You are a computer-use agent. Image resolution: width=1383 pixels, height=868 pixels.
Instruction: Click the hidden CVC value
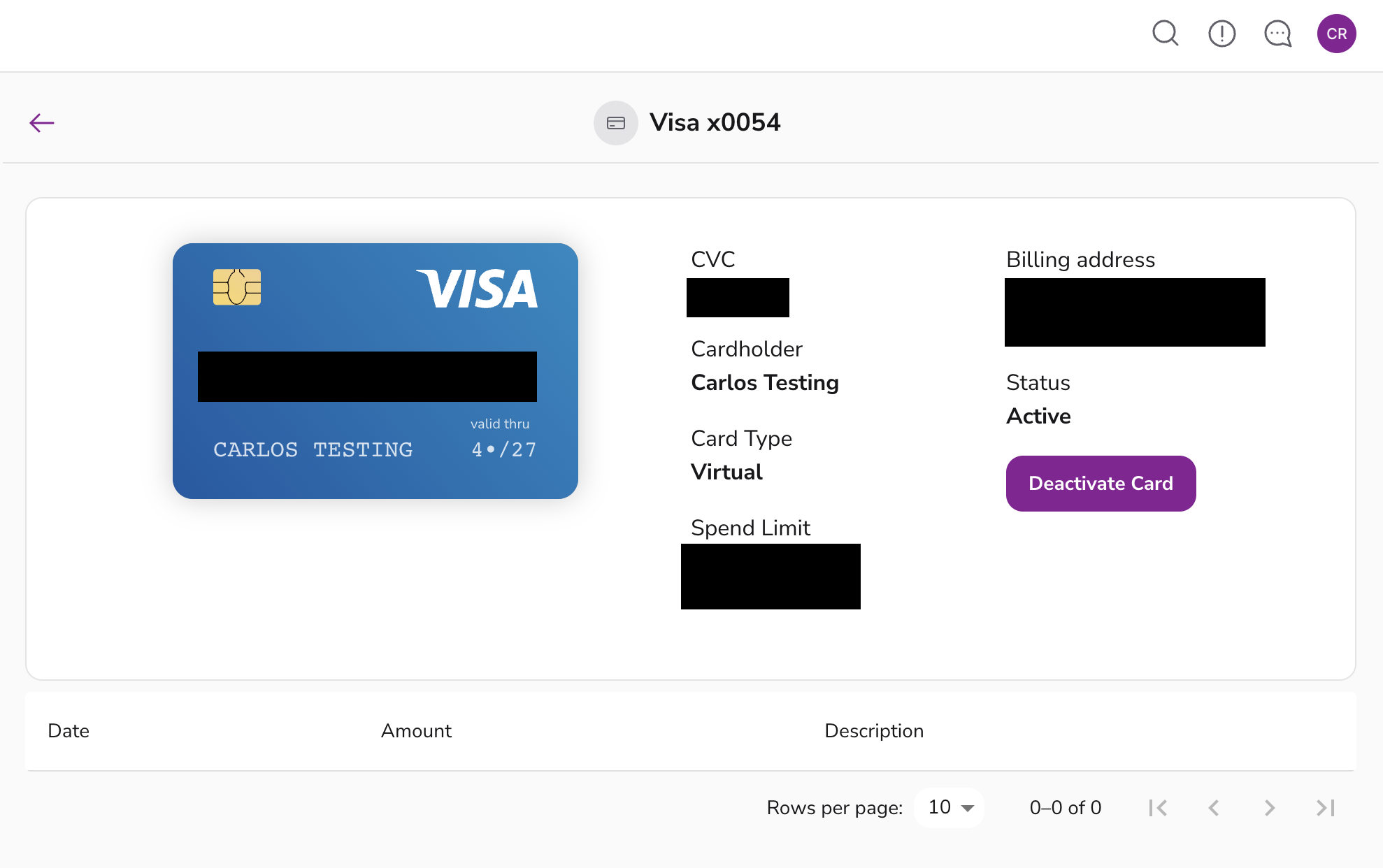[738, 298]
